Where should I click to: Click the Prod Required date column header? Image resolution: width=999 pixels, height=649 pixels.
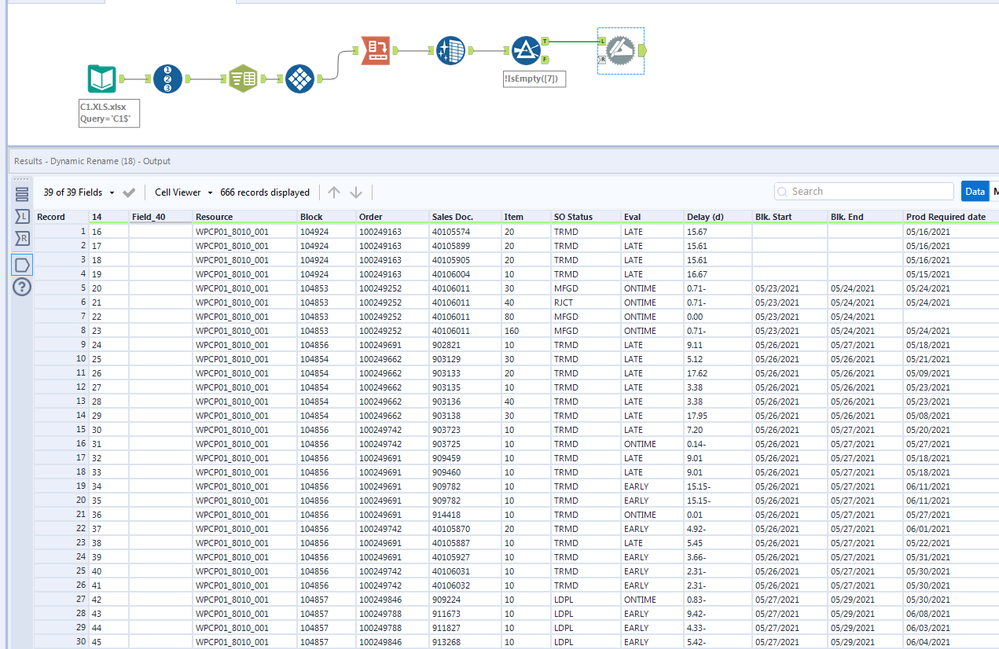(951, 217)
